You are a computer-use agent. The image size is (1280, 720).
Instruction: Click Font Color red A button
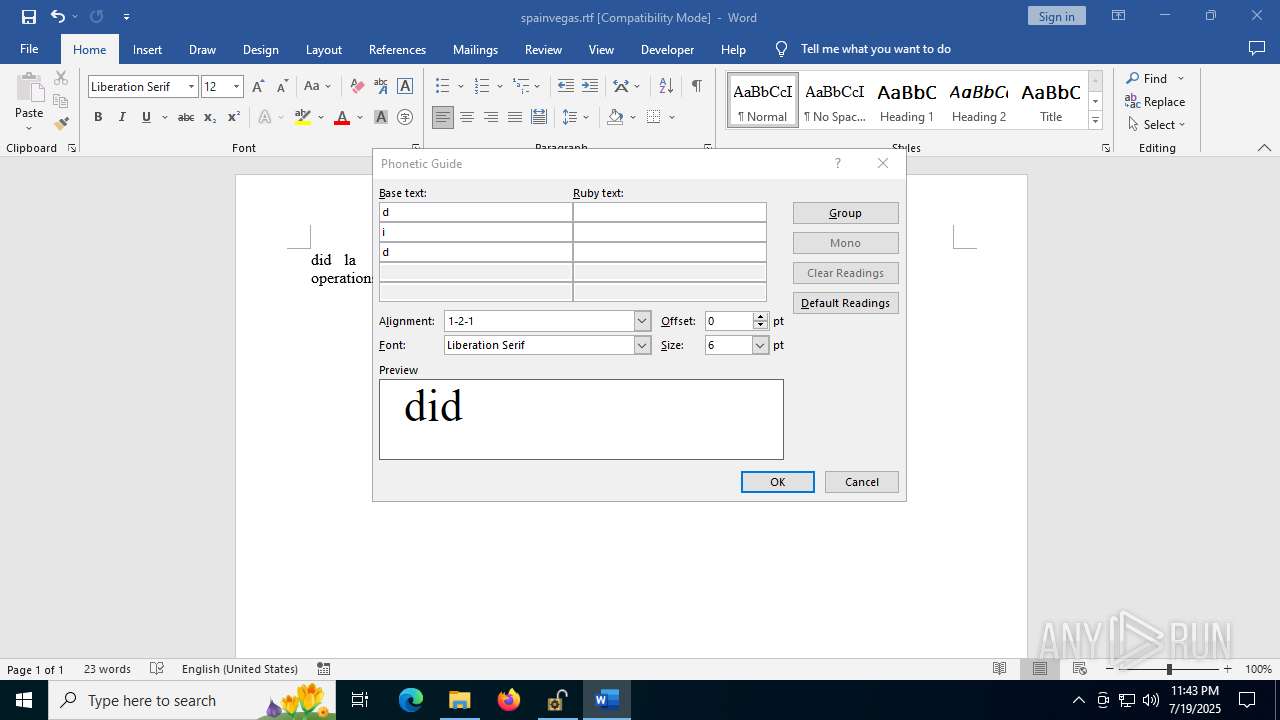pyautogui.click(x=342, y=117)
